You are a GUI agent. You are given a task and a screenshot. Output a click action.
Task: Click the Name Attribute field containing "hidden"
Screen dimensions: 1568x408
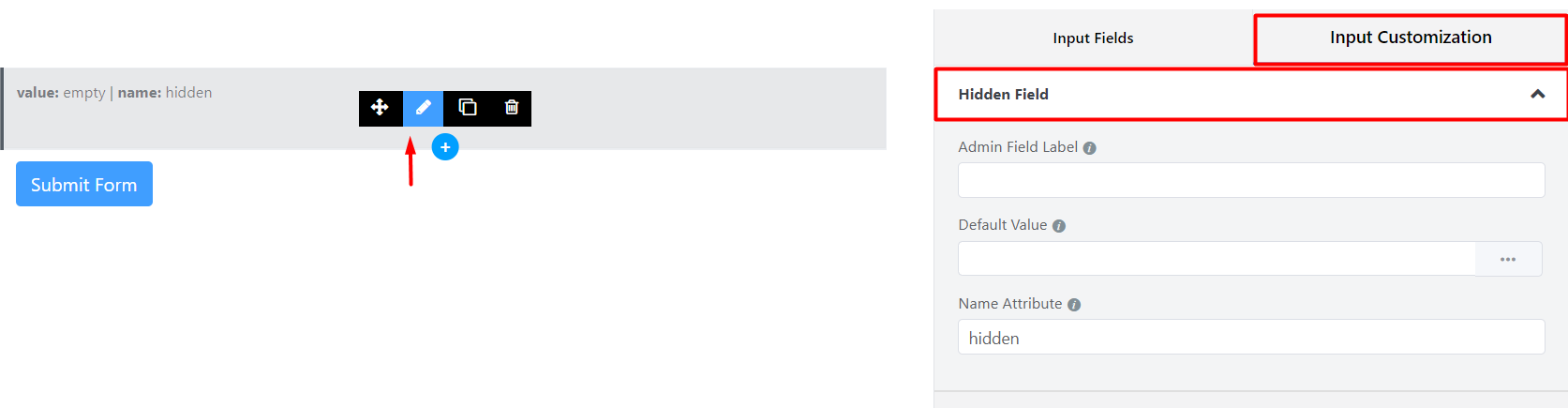1250,338
